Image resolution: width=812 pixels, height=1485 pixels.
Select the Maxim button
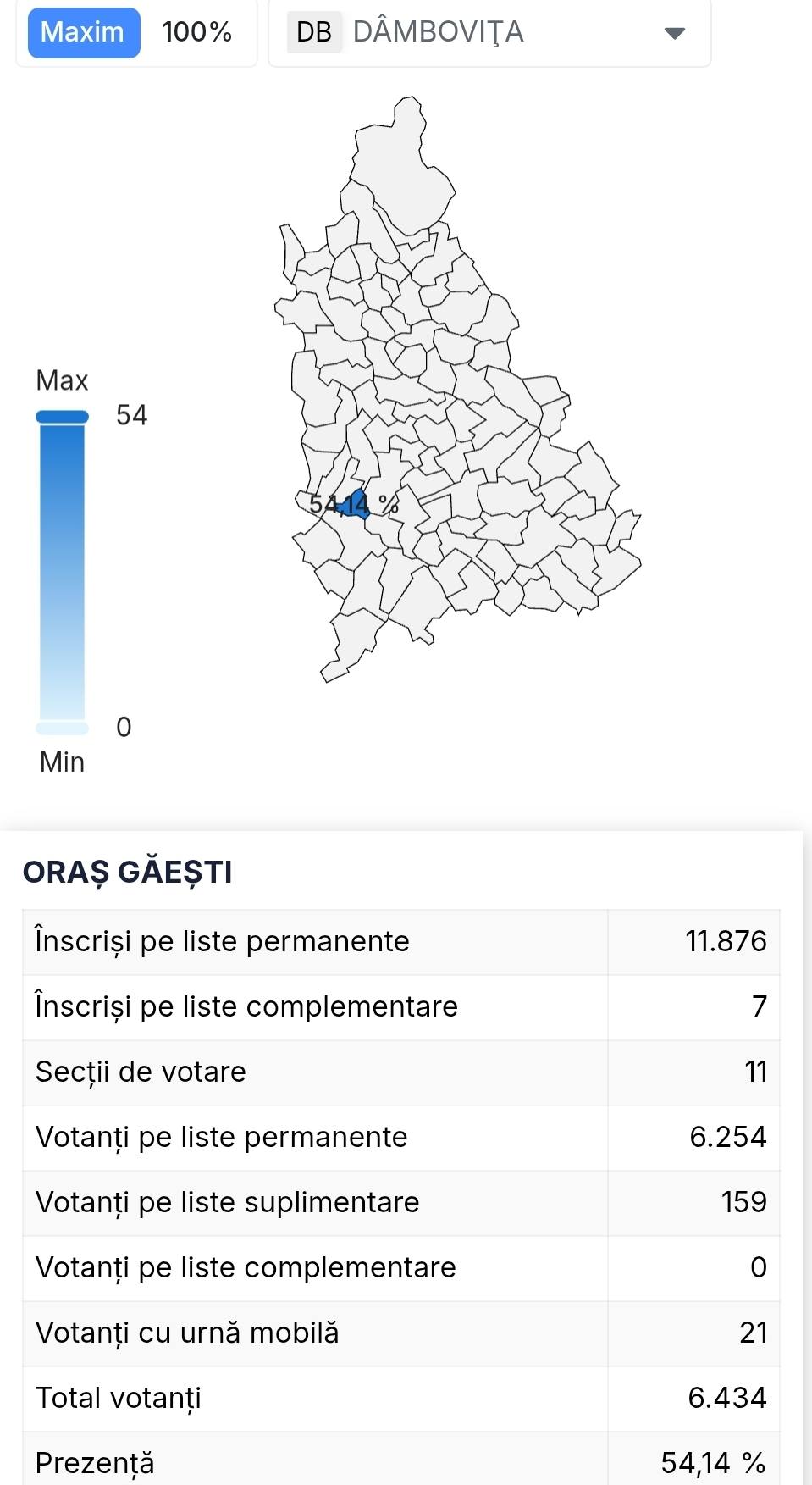click(81, 33)
